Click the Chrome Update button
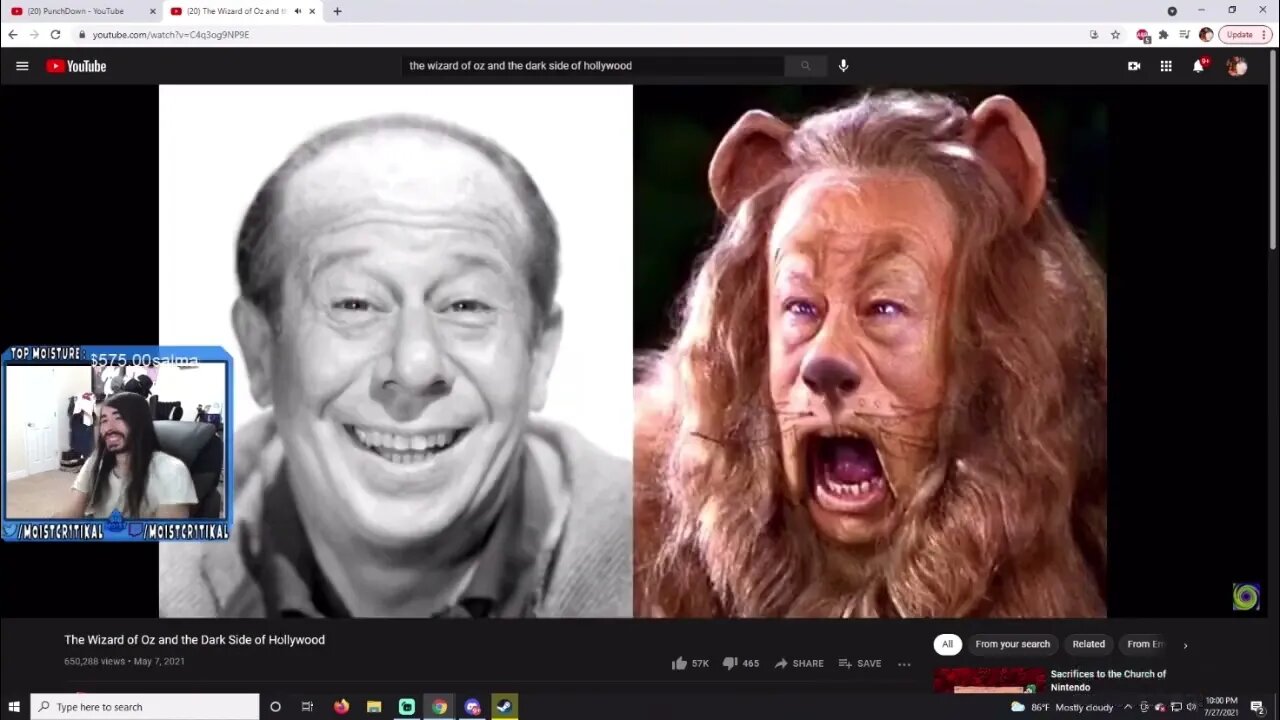 (1245, 34)
